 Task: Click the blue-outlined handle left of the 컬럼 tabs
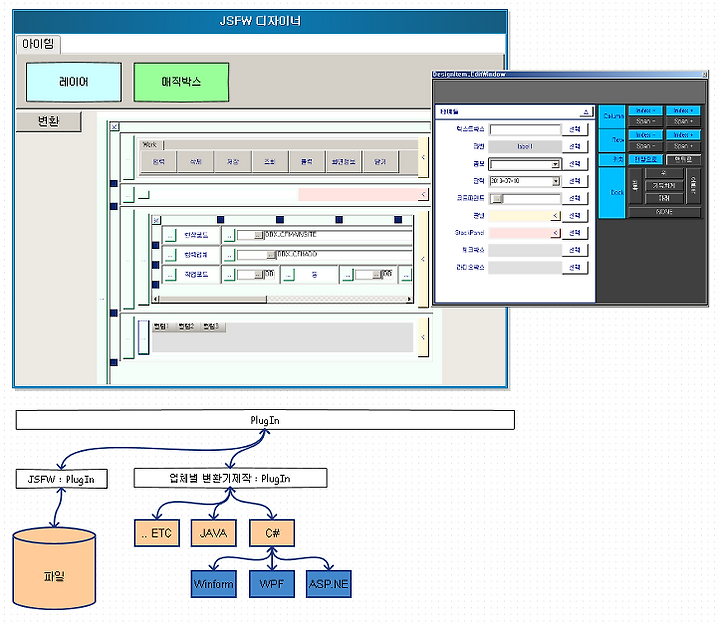[143, 338]
